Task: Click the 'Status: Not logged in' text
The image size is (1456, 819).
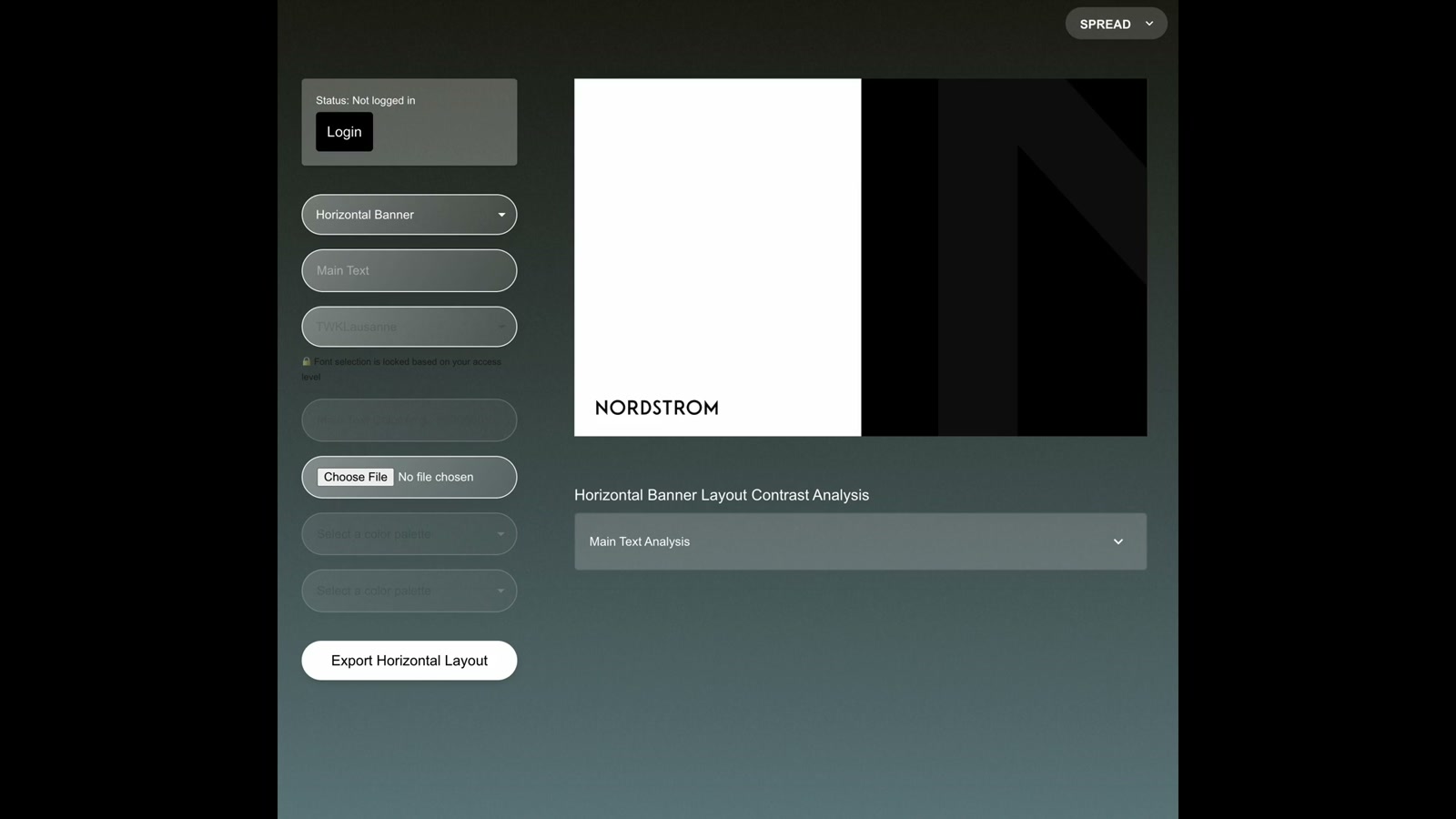Action: pyautogui.click(x=365, y=100)
